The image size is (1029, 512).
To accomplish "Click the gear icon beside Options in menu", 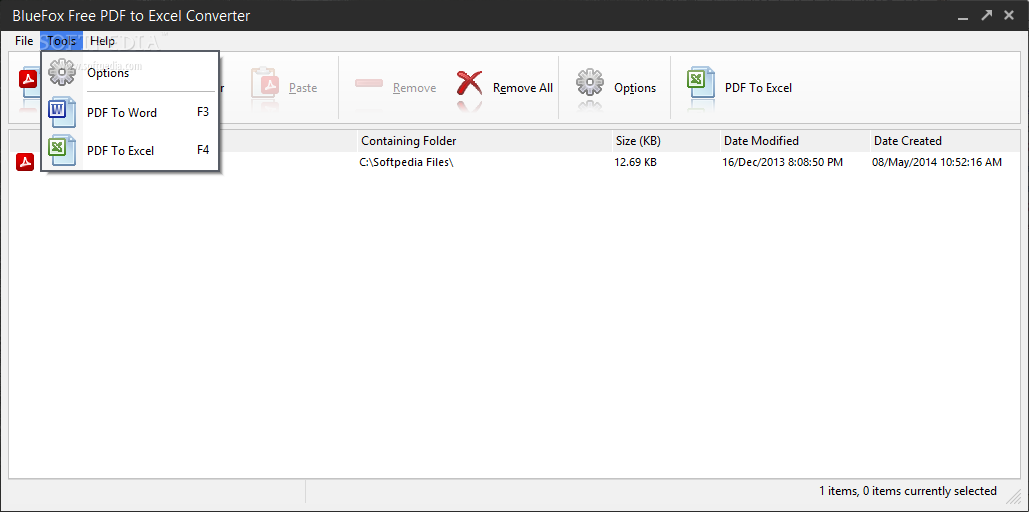I will (62, 72).
